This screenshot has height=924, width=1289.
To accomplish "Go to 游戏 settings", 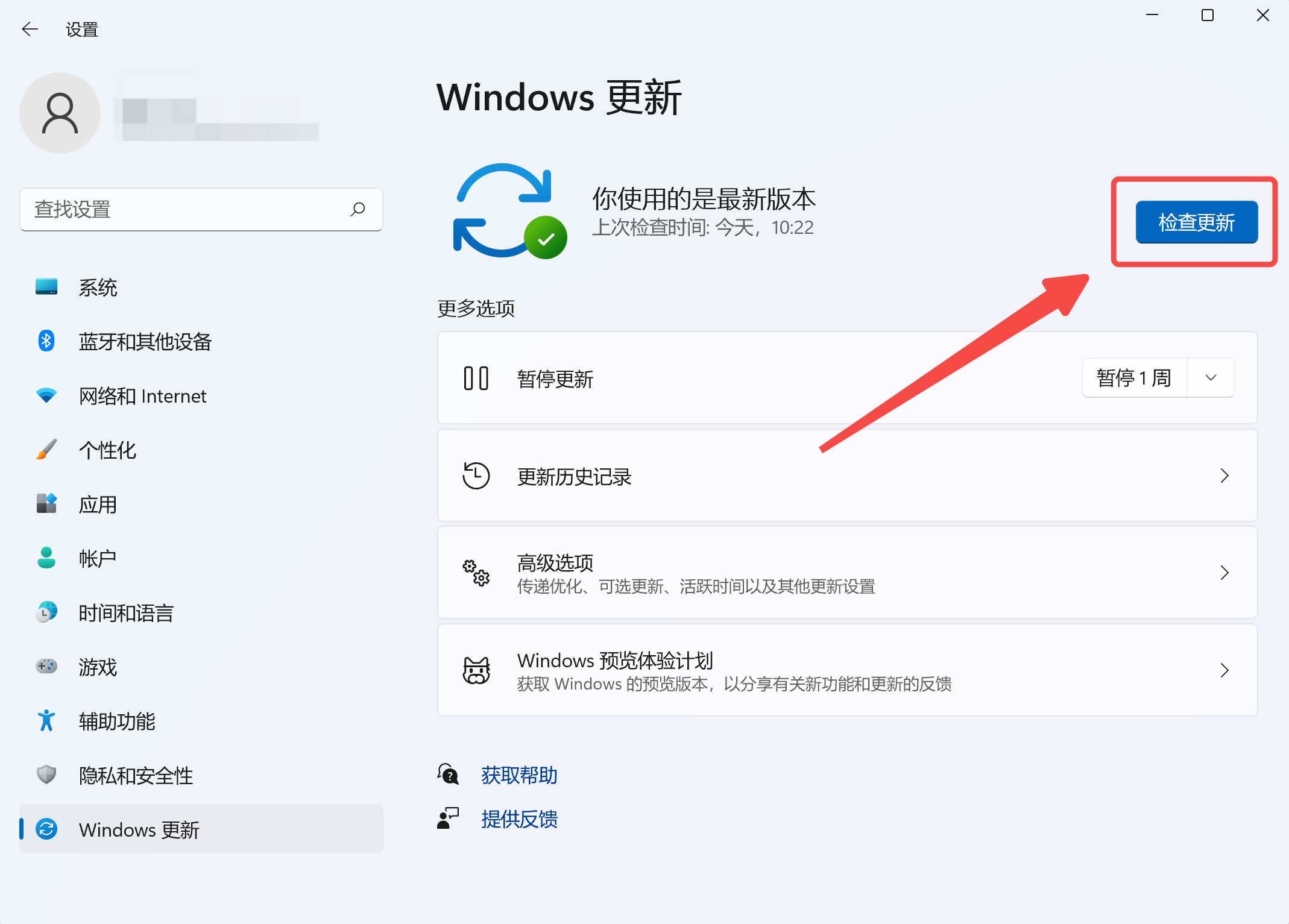I will (201, 667).
